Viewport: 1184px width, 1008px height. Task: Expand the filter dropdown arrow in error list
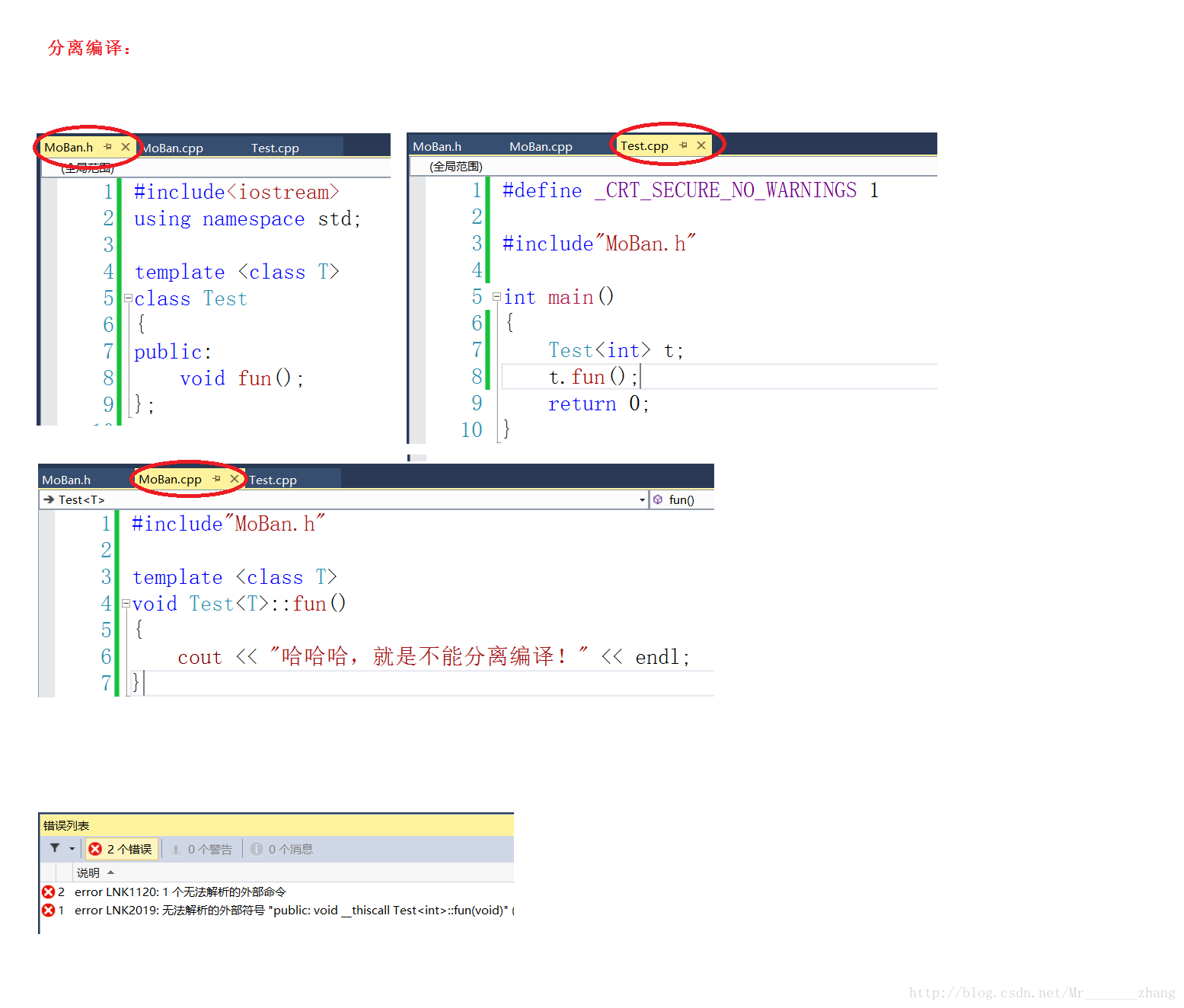coord(72,849)
